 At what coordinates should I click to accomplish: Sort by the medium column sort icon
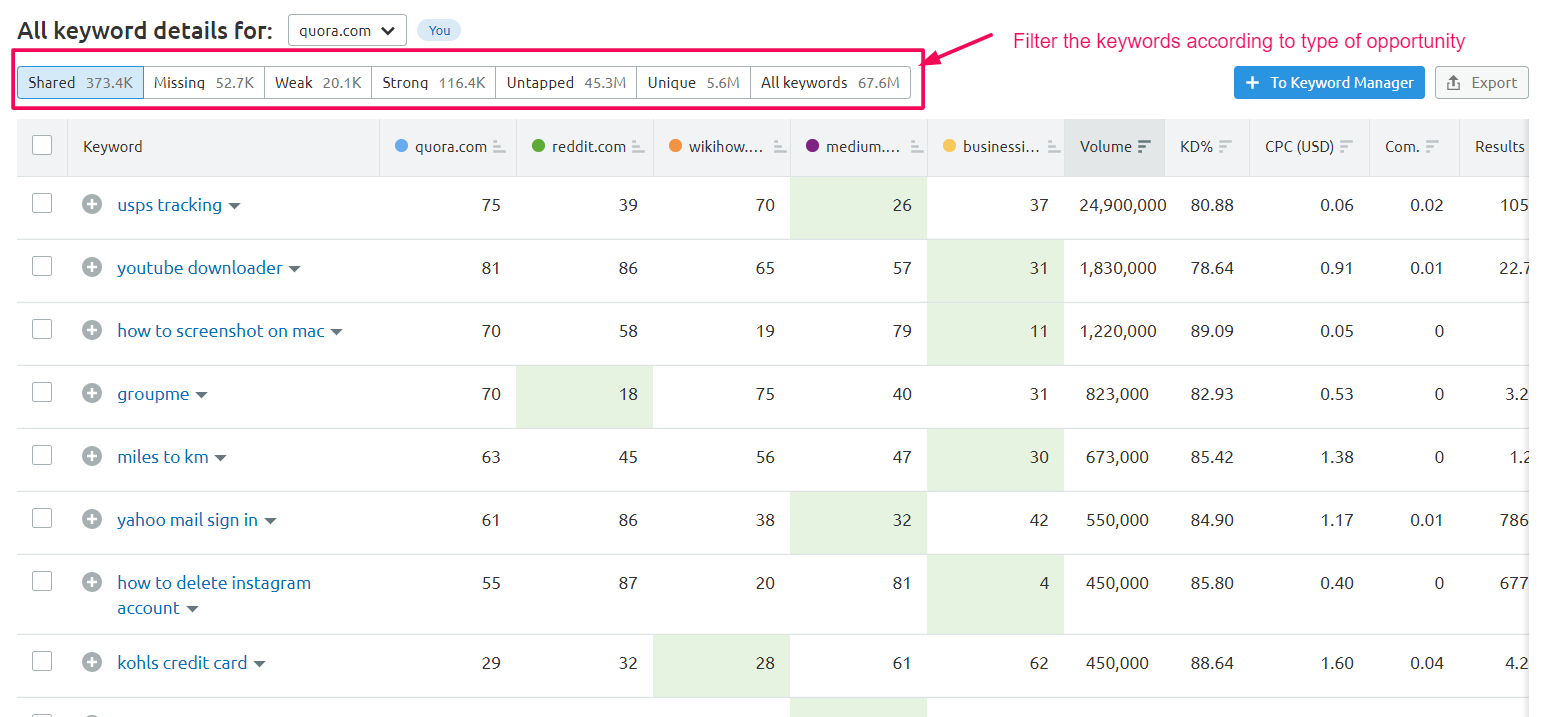pos(915,147)
